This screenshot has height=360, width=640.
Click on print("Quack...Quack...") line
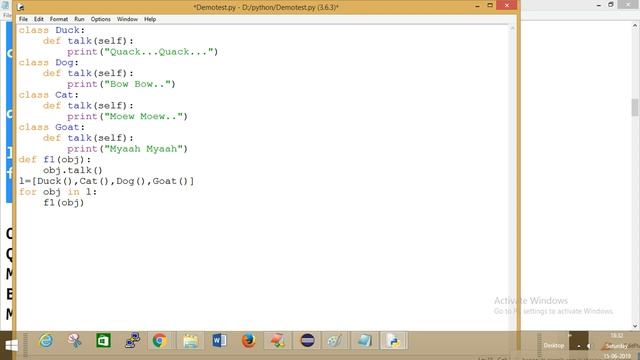[x=142, y=52]
